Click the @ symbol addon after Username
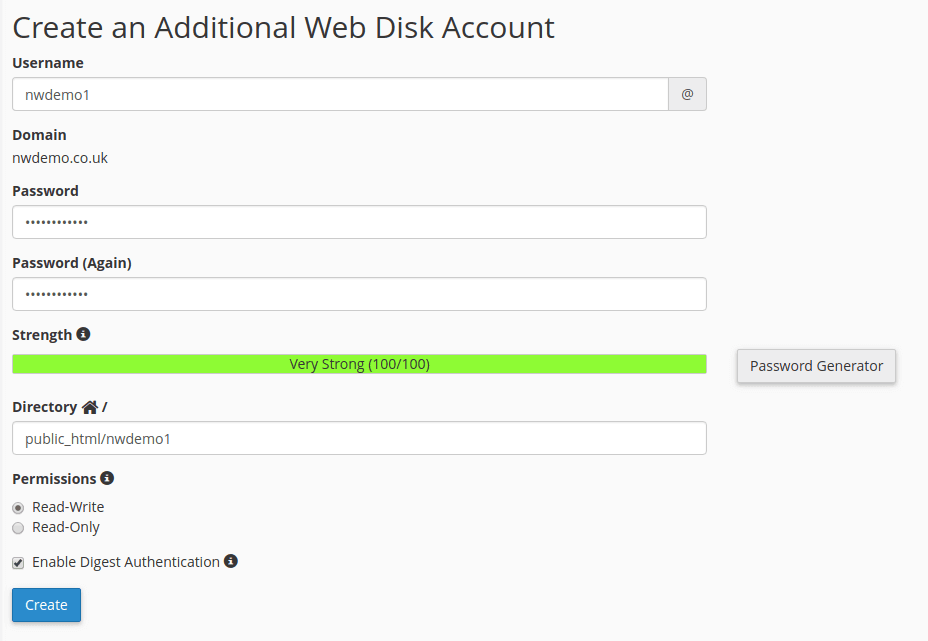 pyautogui.click(x=687, y=94)
